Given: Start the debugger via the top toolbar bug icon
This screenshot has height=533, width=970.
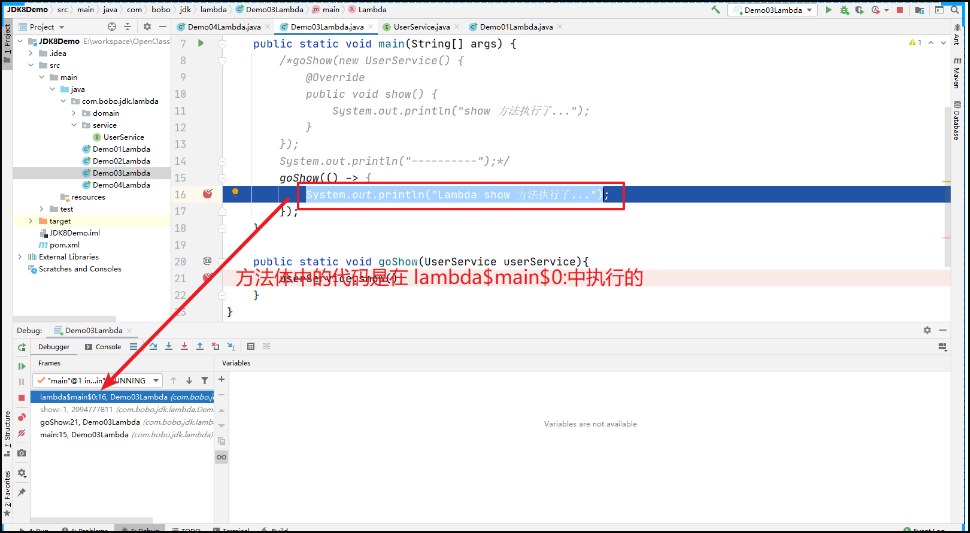Looking at the screenshot, I should click(x=844, y=10).
